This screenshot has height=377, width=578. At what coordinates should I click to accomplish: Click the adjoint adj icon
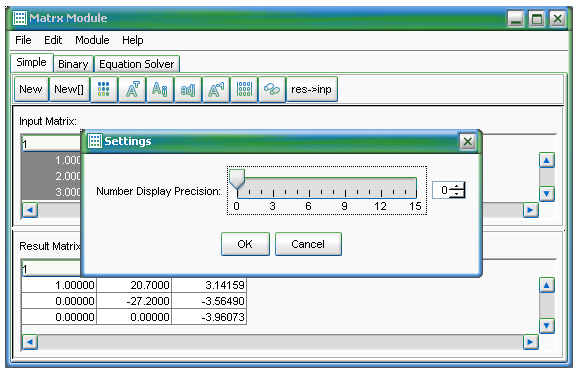click(188, 89)
